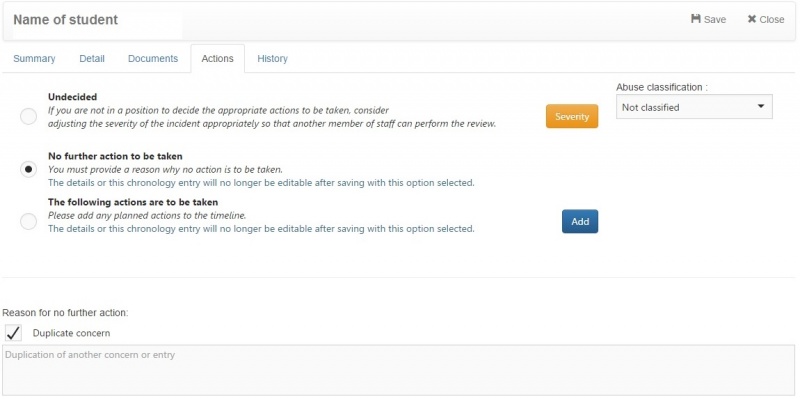Select the Undecided radio button
The width and height of the screenshot is (800, 399).
(x=28, y=117)
